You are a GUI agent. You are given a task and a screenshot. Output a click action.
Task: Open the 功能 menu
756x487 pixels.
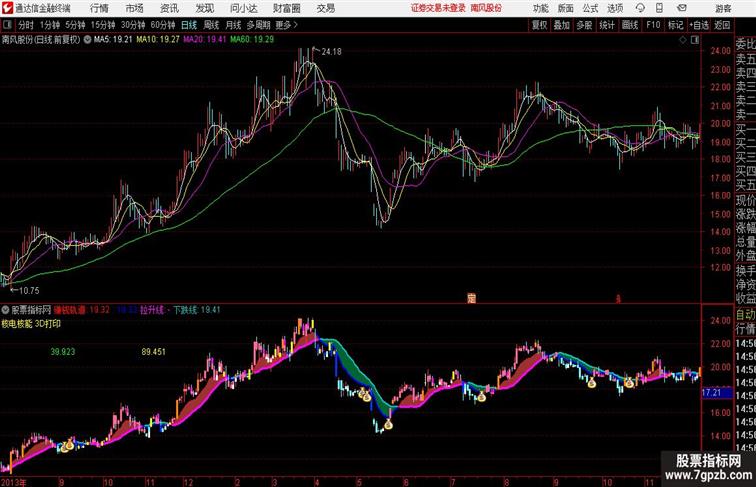[540, 8]
